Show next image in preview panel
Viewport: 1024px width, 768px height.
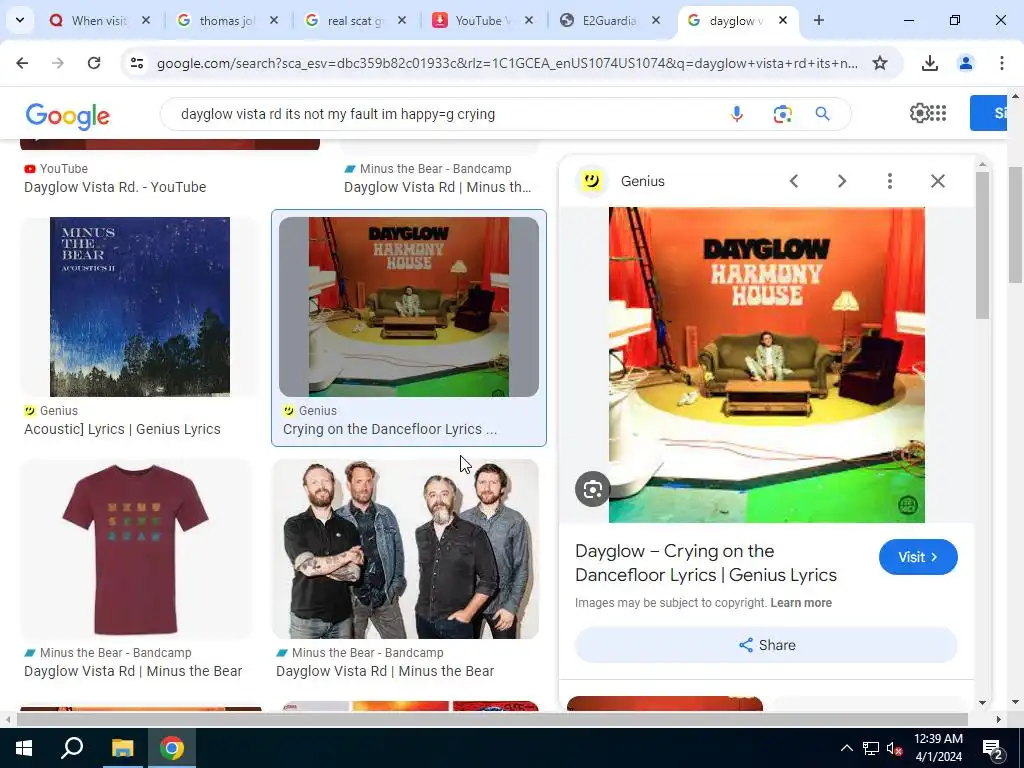(842, 181)
